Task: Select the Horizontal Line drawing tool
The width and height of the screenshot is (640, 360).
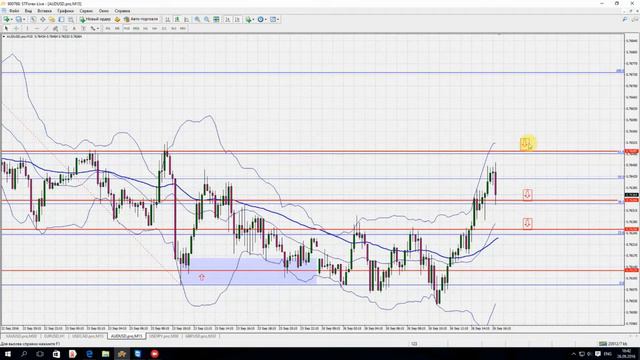Action: (37, 28)
